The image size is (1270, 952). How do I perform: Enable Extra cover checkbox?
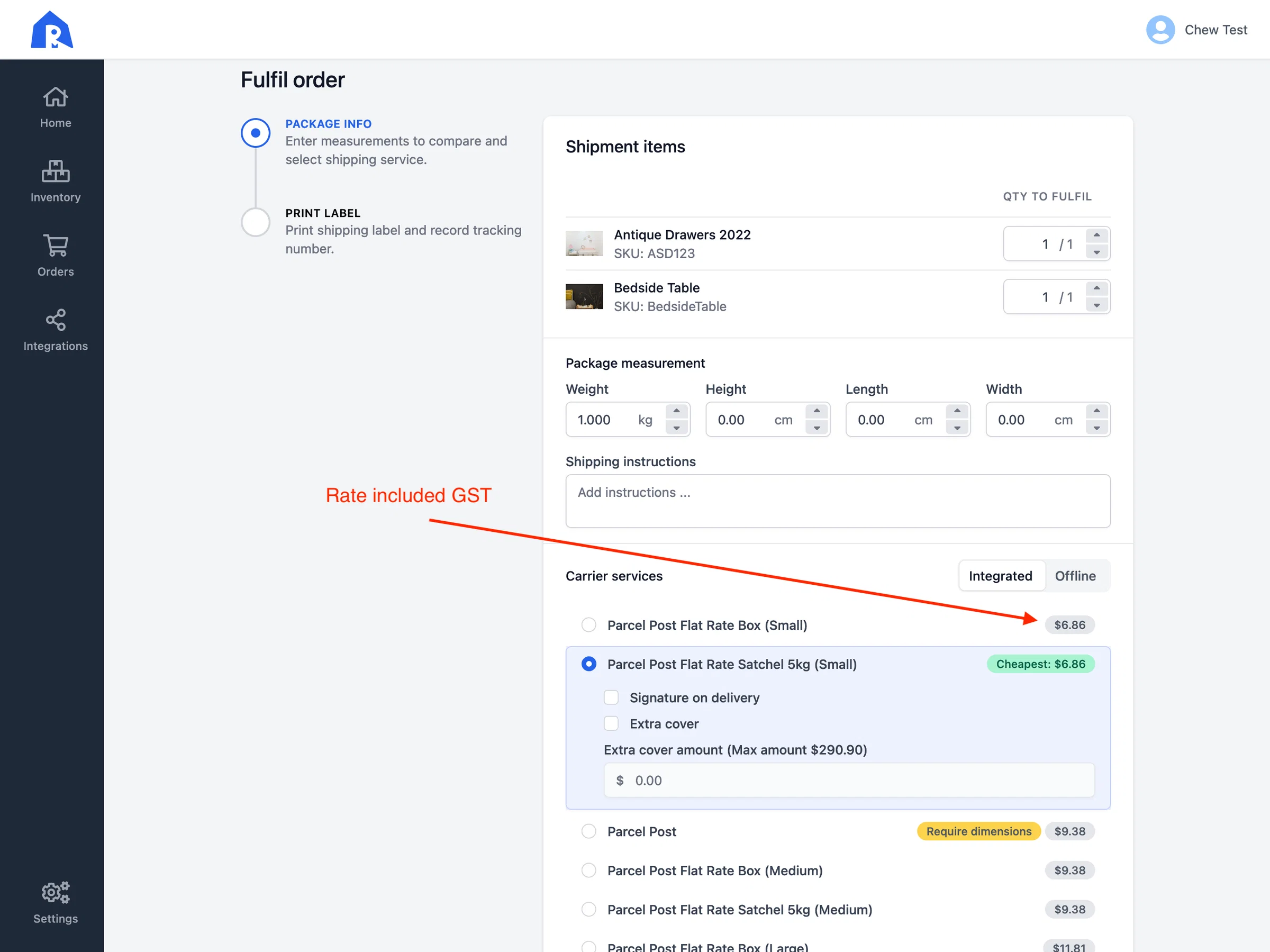611,723
